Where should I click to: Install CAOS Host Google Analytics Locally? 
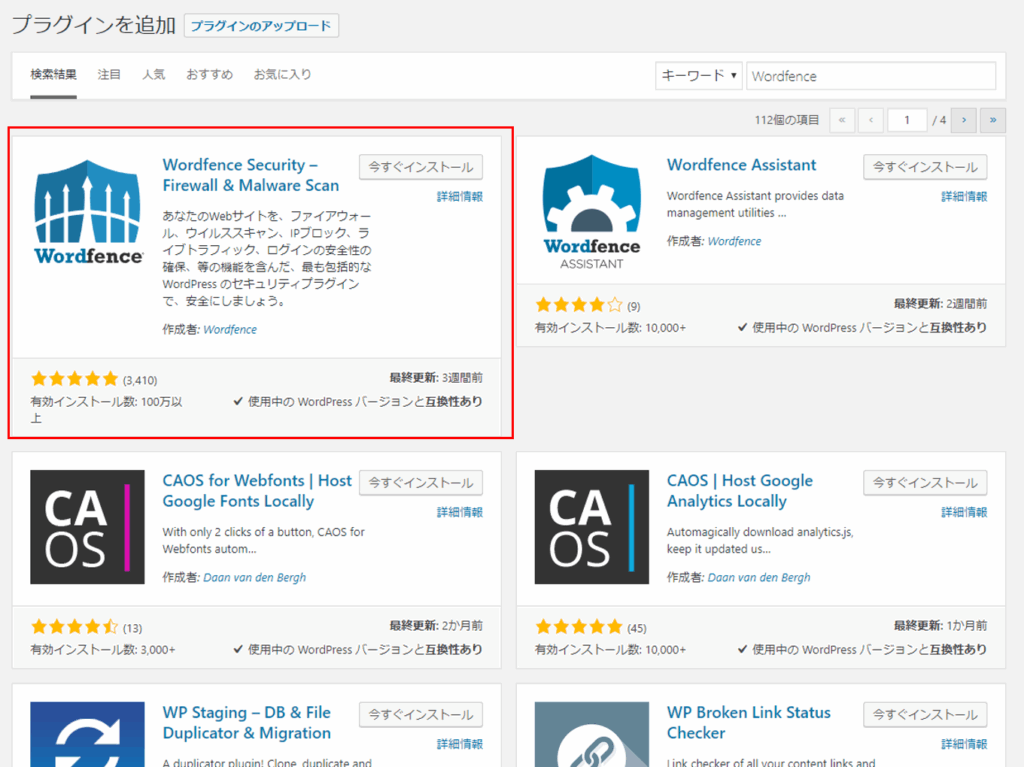tap(925, 483)
